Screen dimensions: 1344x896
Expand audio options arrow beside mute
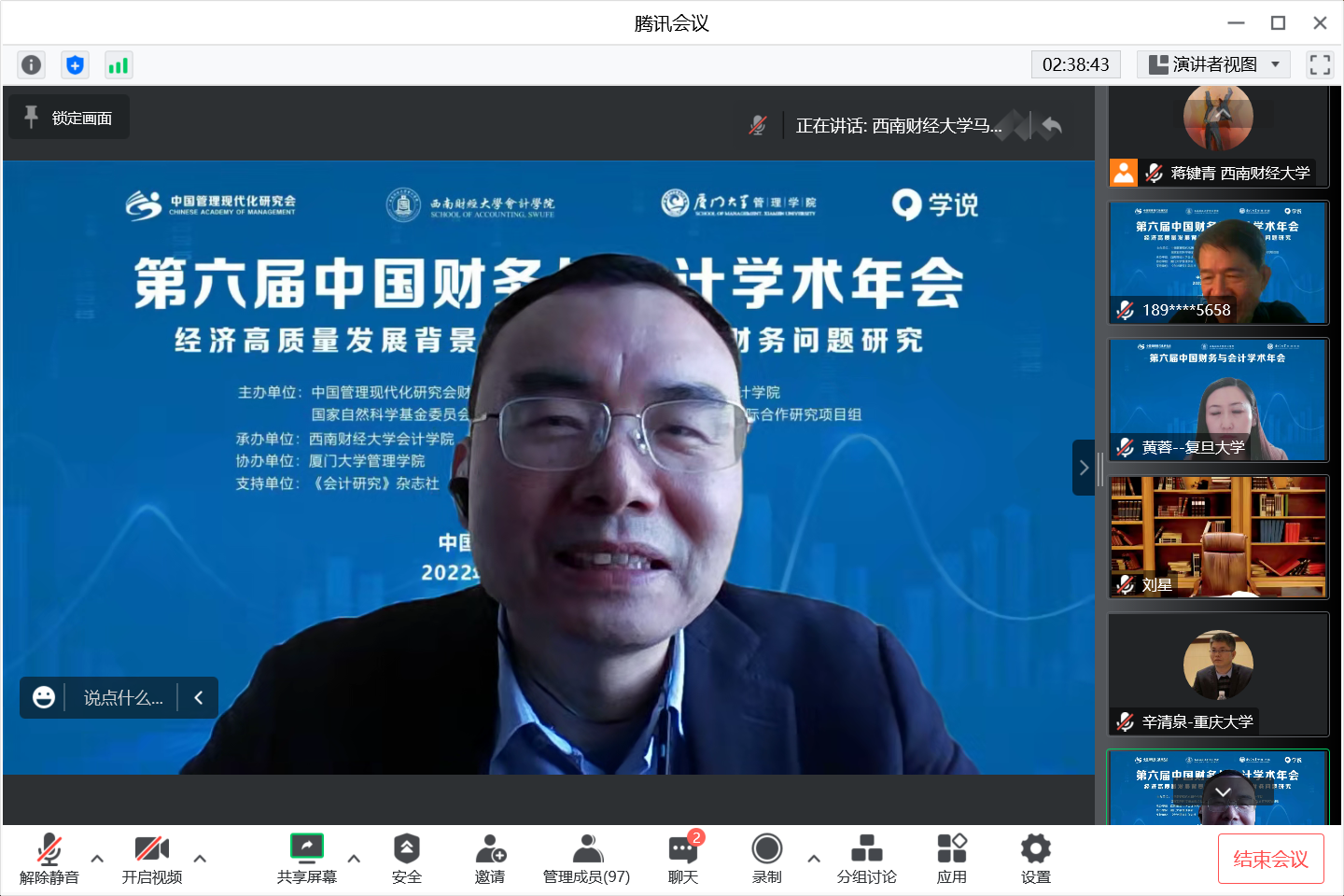pos(97,859)
